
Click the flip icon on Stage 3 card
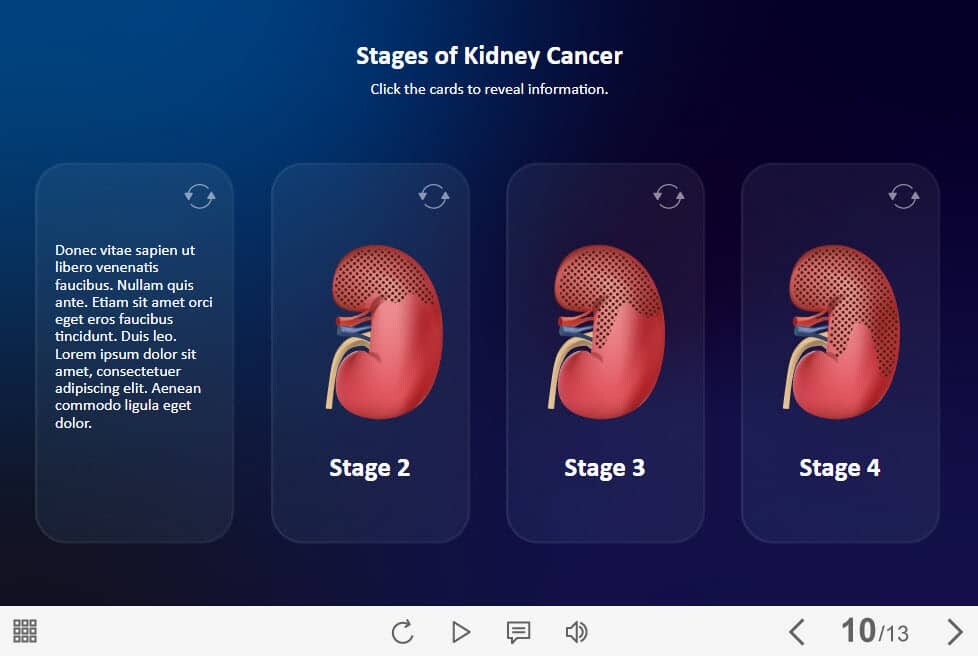click(x=669, y=196)
